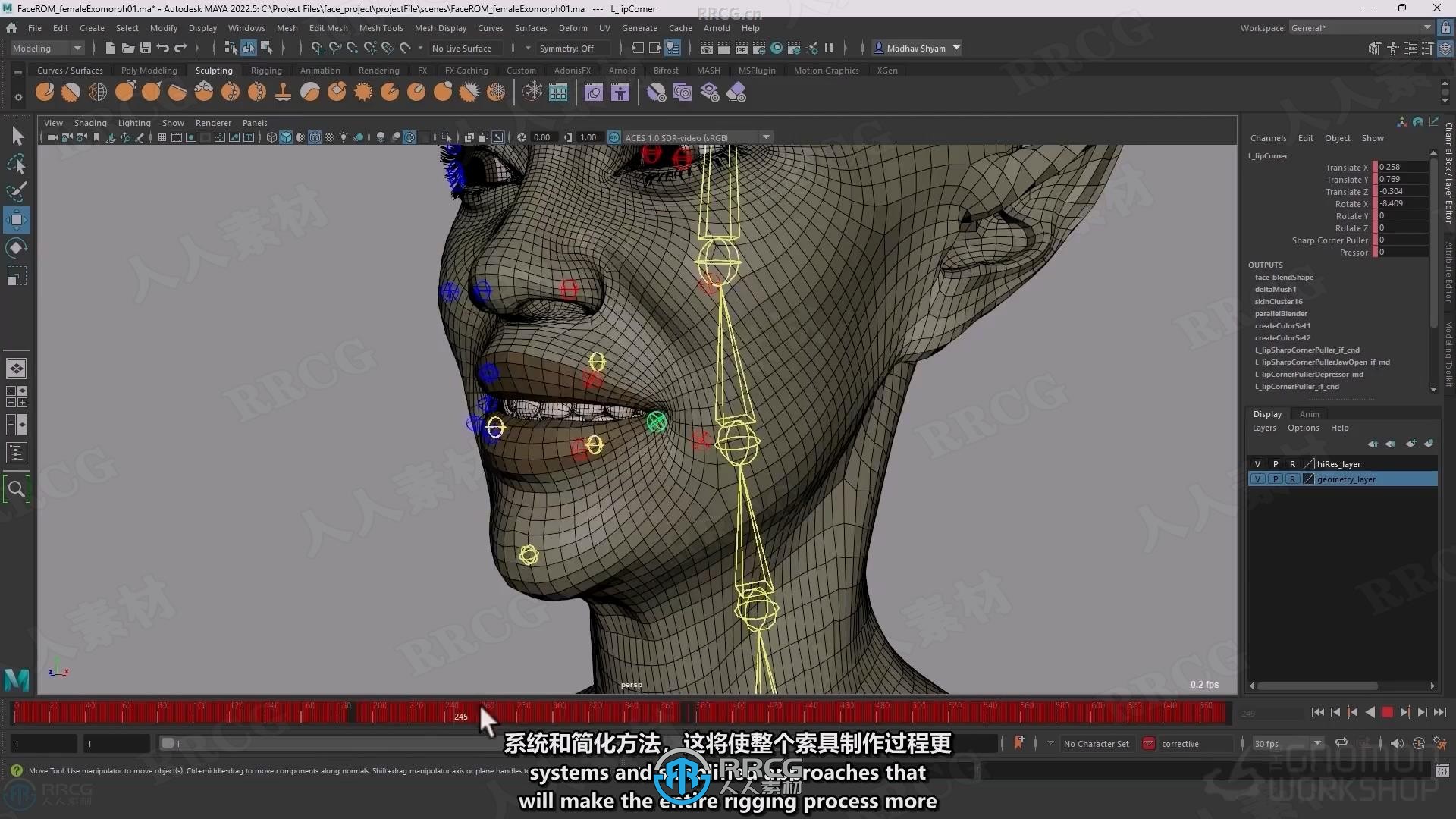Toggle the viewport grid display
Screen dimensions: 1456x819
coord(162,137)
